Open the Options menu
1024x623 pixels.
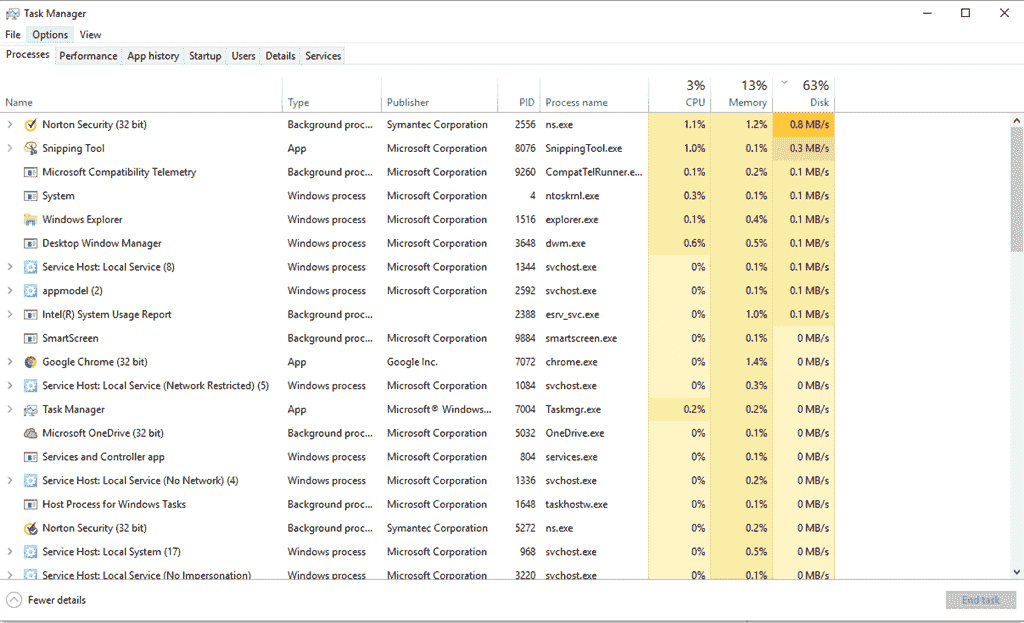50,35
